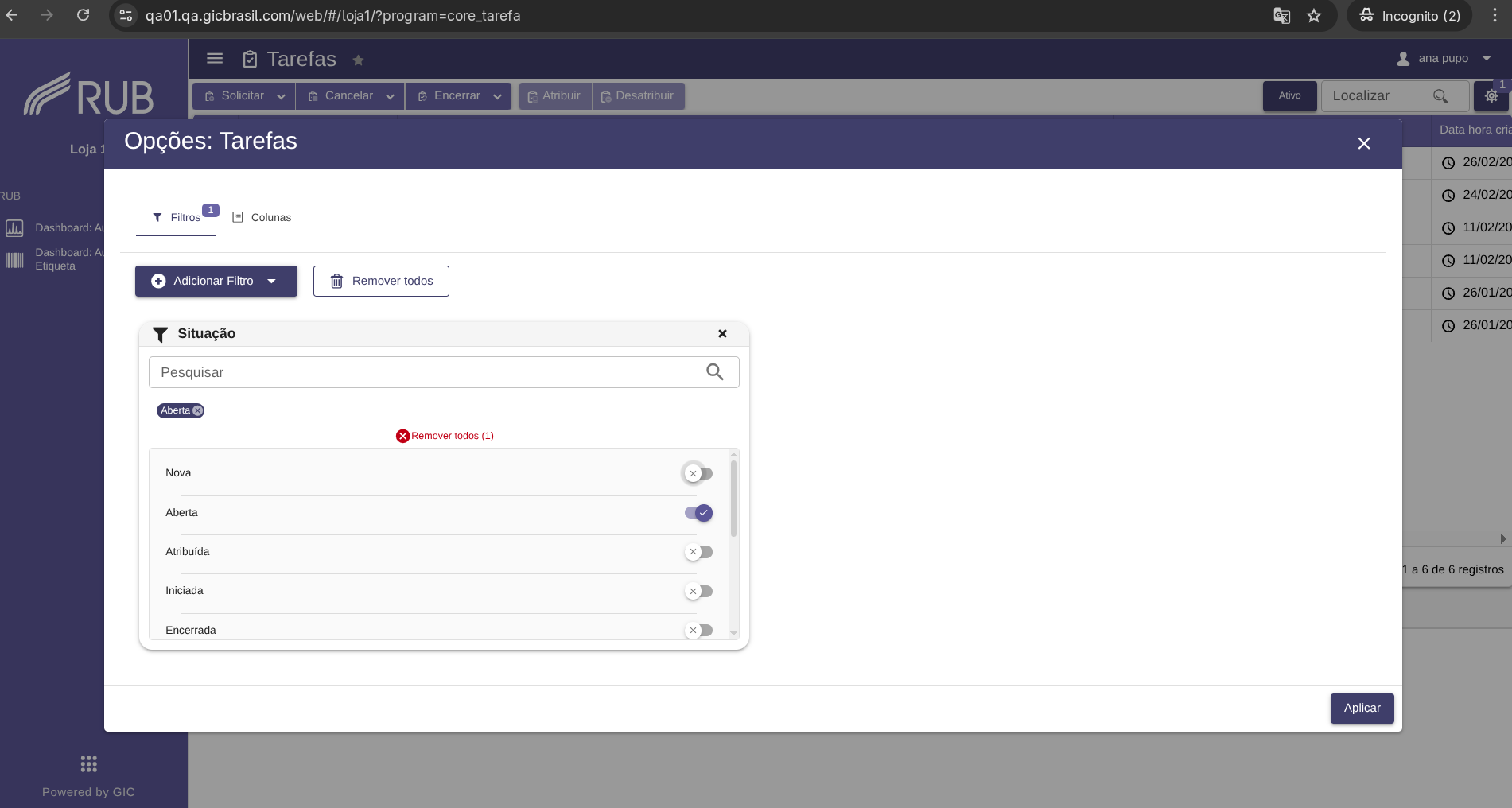Viewport: 1512px width, 808px height.
Task: Open the ana pupo user dropdown arrow
Action: coord(1487,59)
